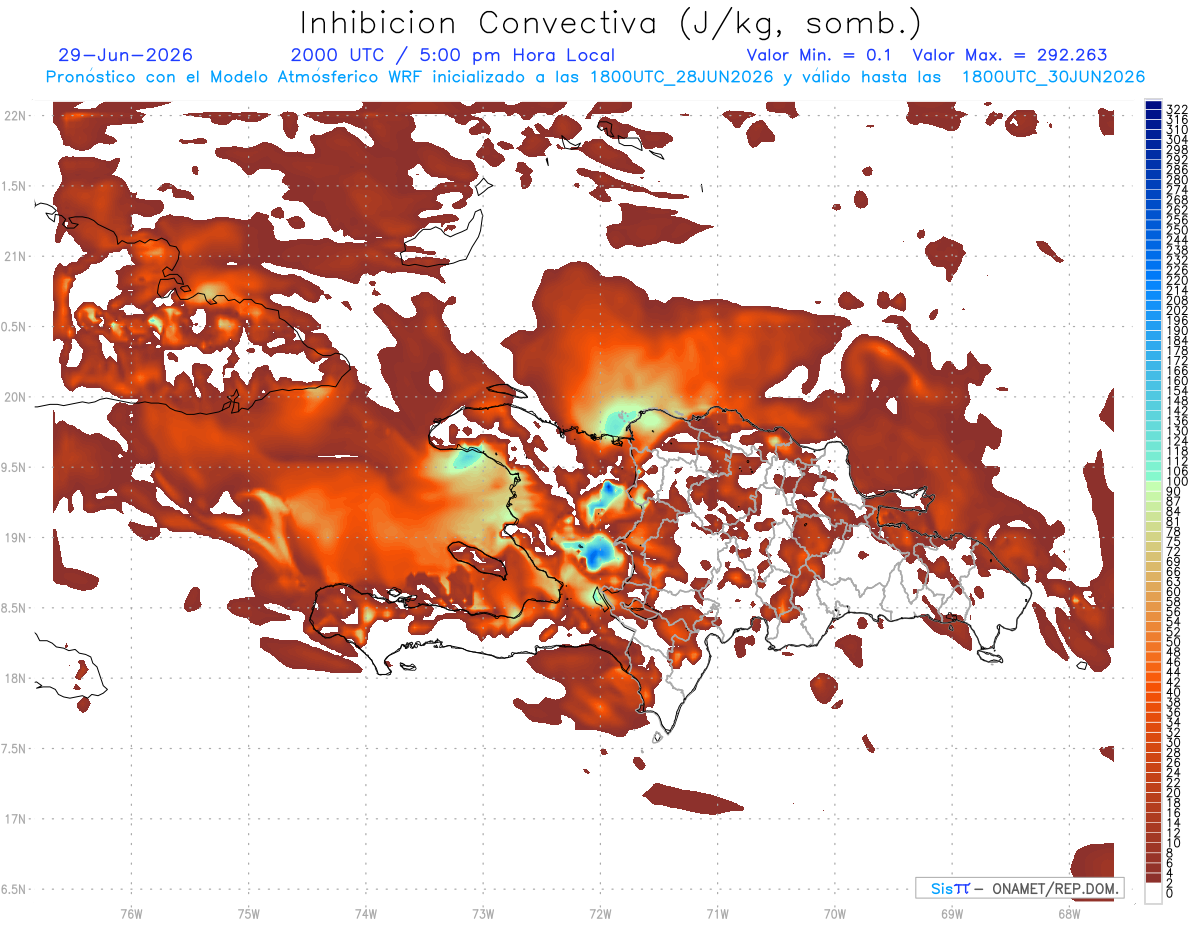Select the '20N' latitude label
The image size is (1200, 927).
pyautogui.click(x=15, y=397)
